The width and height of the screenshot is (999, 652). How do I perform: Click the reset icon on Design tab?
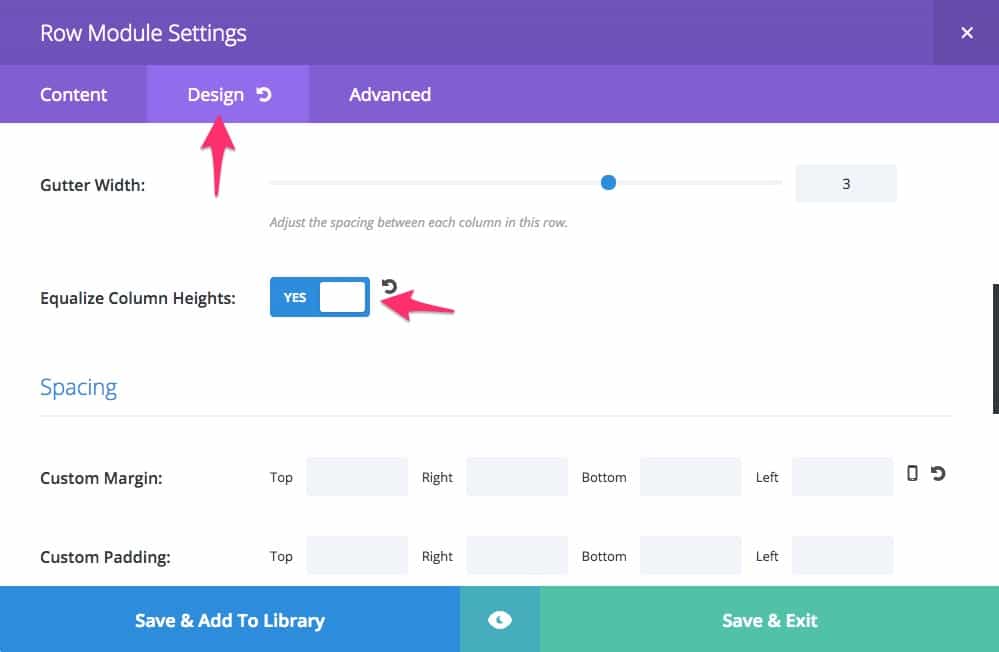click(264, 95)
